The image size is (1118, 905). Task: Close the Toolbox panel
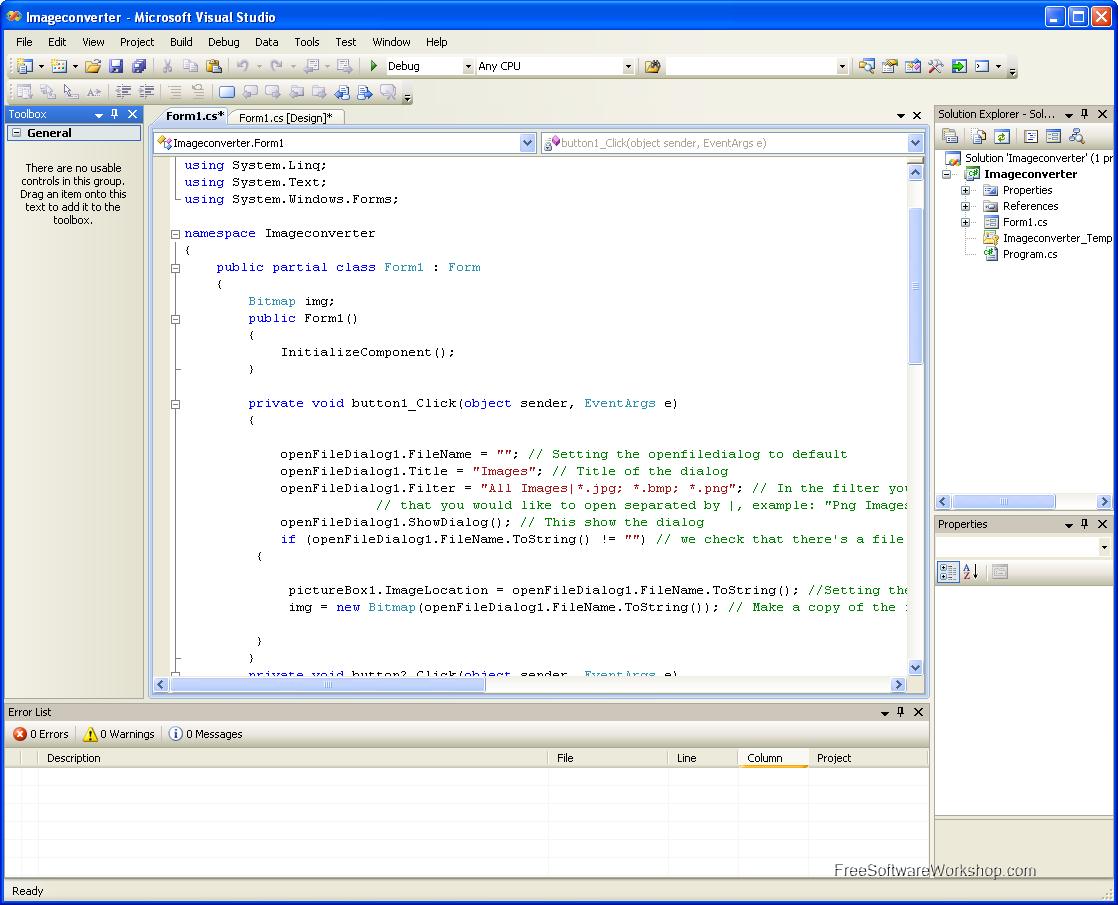133,114
